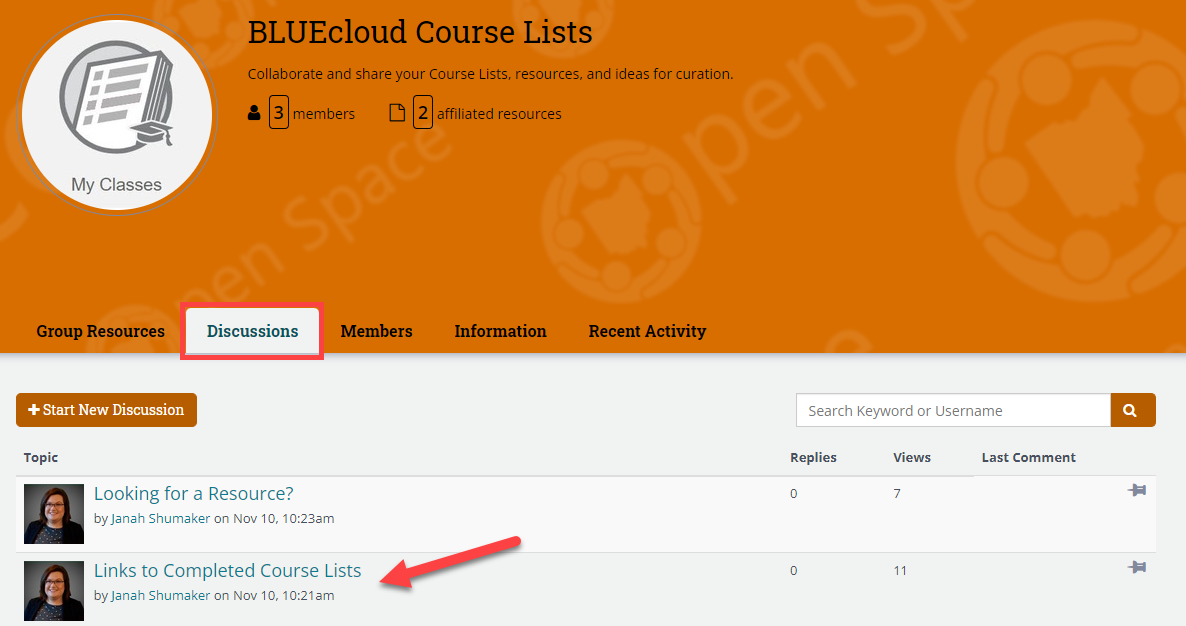The image size is (1186, 626).
Task: Open the Information tab
Action: [500, 331]
